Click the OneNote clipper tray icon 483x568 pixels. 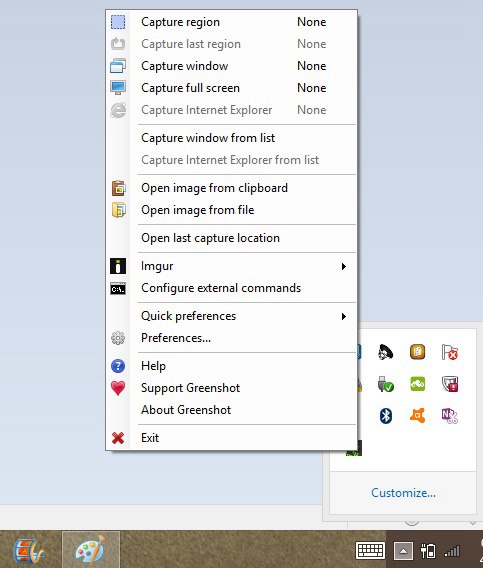(450, 416)
